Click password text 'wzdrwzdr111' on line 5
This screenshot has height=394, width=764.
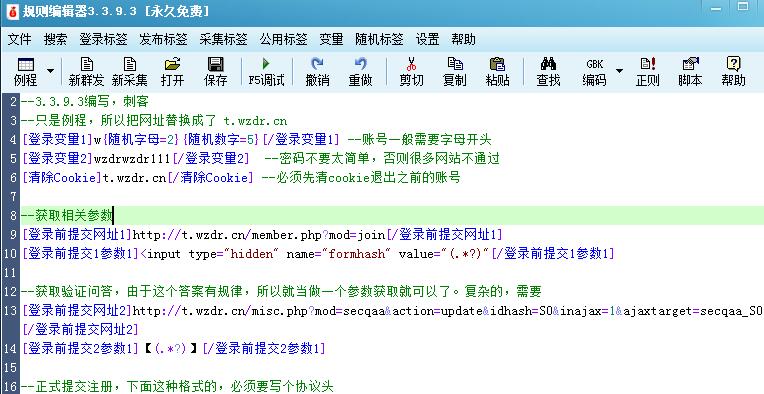[133, 159]
